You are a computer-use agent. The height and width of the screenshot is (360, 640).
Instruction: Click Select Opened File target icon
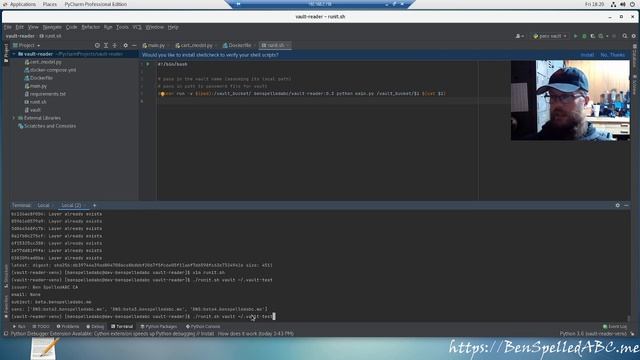click(97, 45)
